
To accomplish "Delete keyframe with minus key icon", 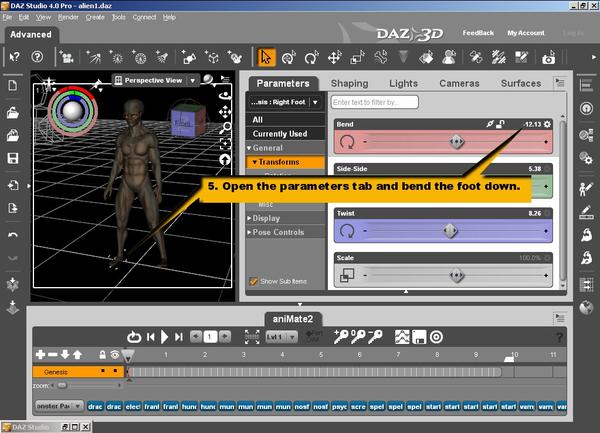I will point(375,337).
